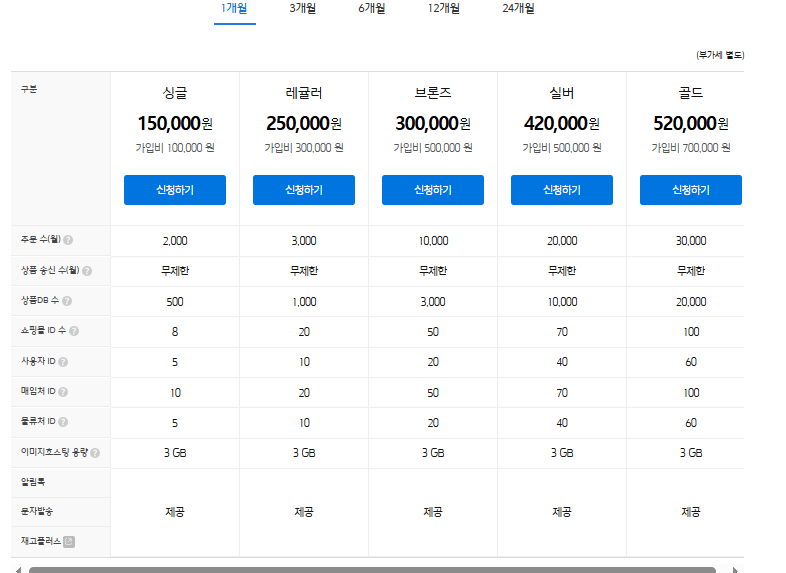Switch to the 3개월 tab
This screenshot has height=573, width=786.
point(302,9)
